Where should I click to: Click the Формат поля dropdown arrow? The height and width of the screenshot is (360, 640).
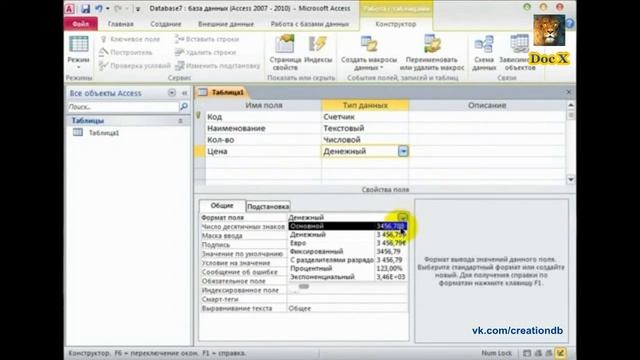tap(402, 217)
